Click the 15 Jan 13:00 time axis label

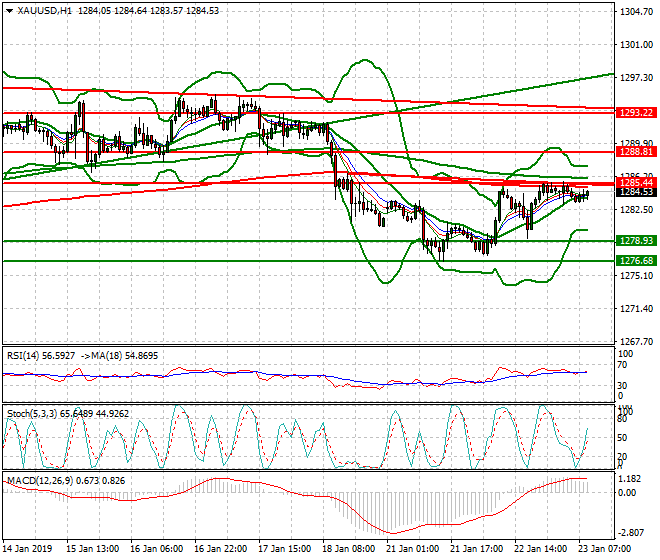coord(93,549)
